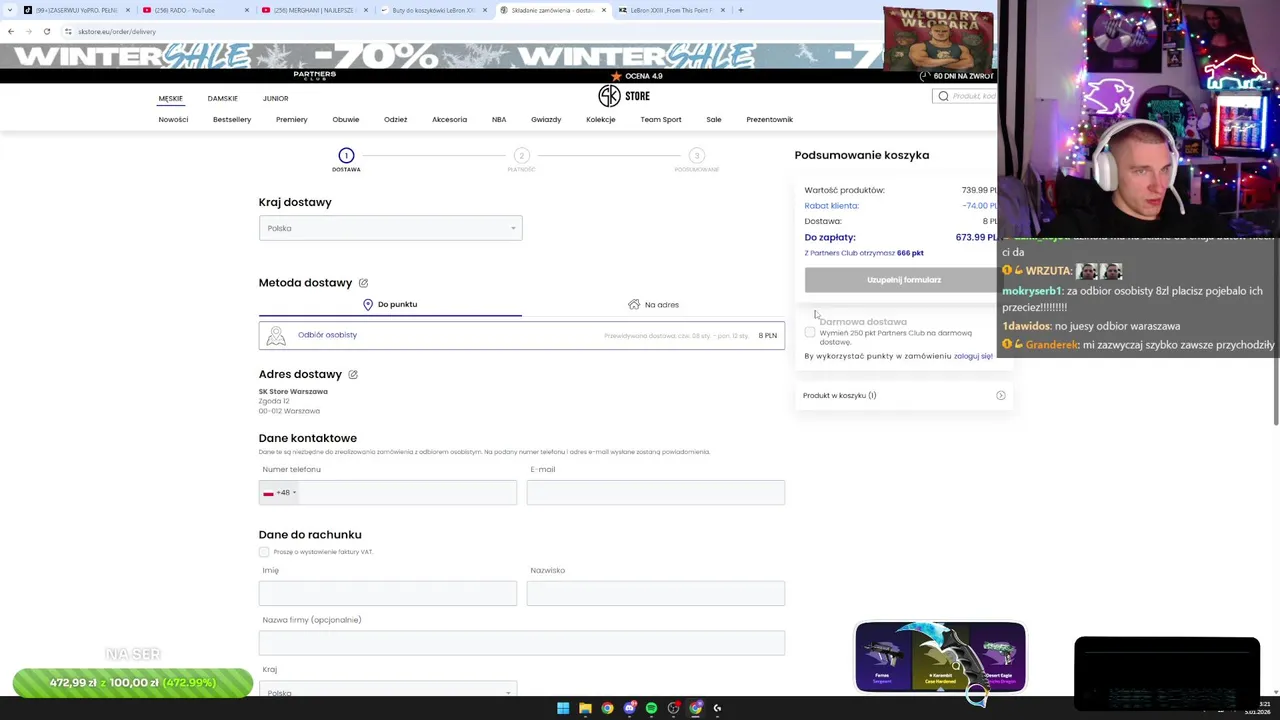Open Discord from the taskbar
This screenshot has height=720, width=1280.
629,708
